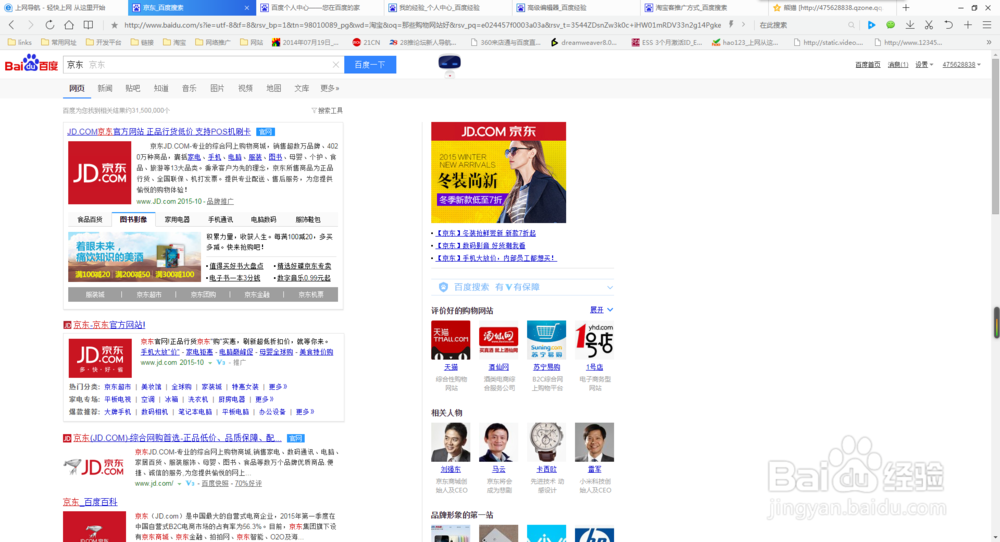Open the dreamweaver8.0 bookmark
The height and width of the screenshot is (542, 1000).
pyautogui.click(x=584, y=42)
